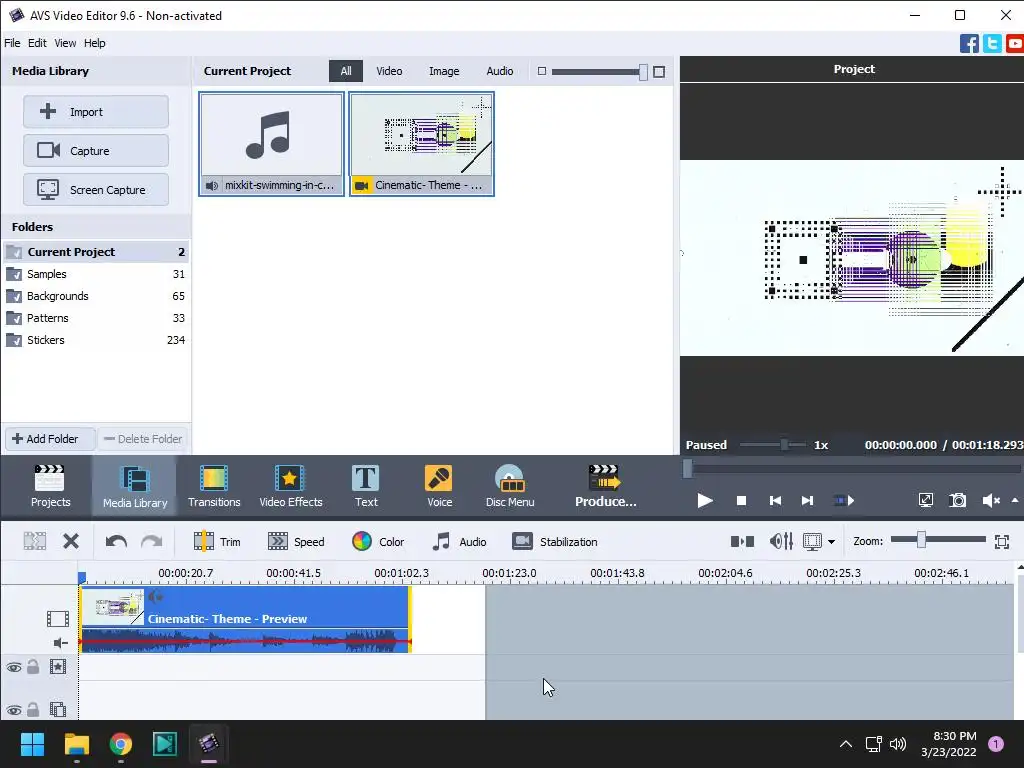Open the Edit menu
The image size is (1024, 768).
click(37, 43)
